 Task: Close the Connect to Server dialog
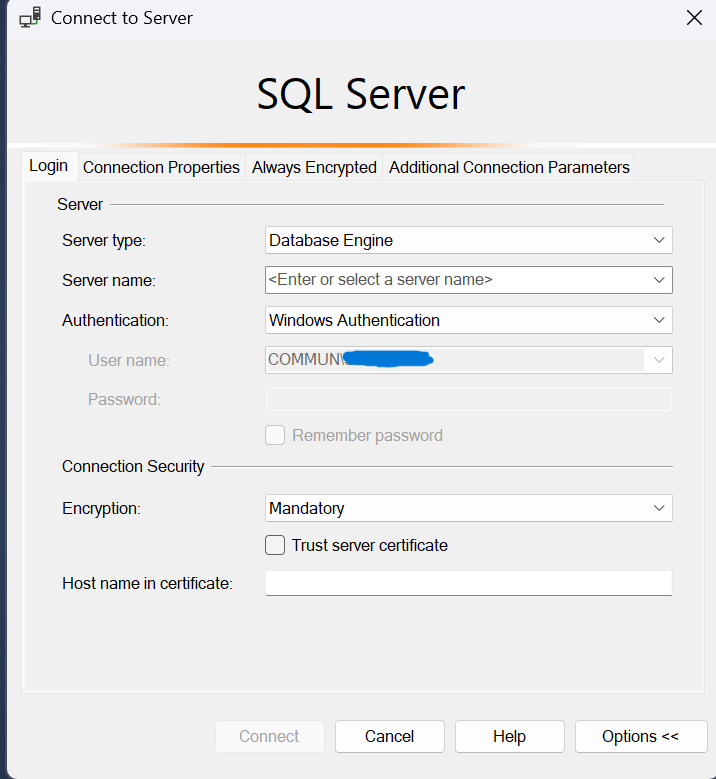(x=693, y=18)
